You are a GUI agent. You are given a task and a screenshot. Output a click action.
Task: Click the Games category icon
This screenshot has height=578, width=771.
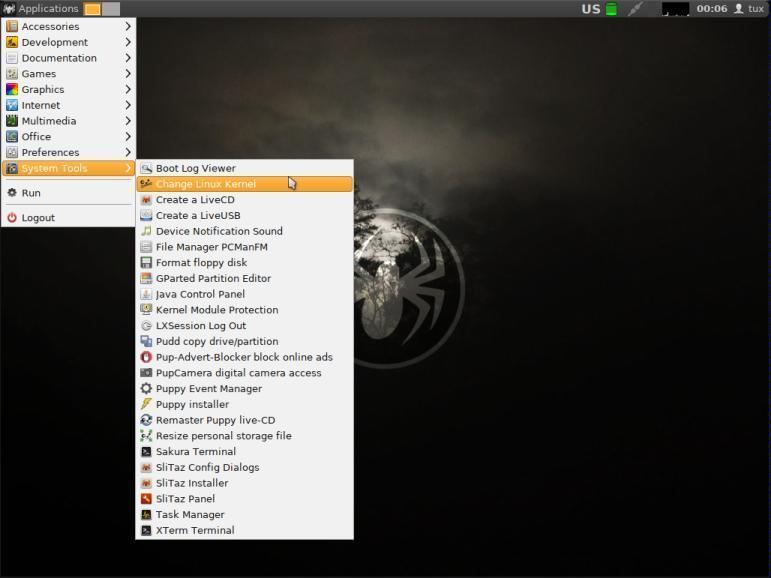pyautogui.click(x=12, y=73)
